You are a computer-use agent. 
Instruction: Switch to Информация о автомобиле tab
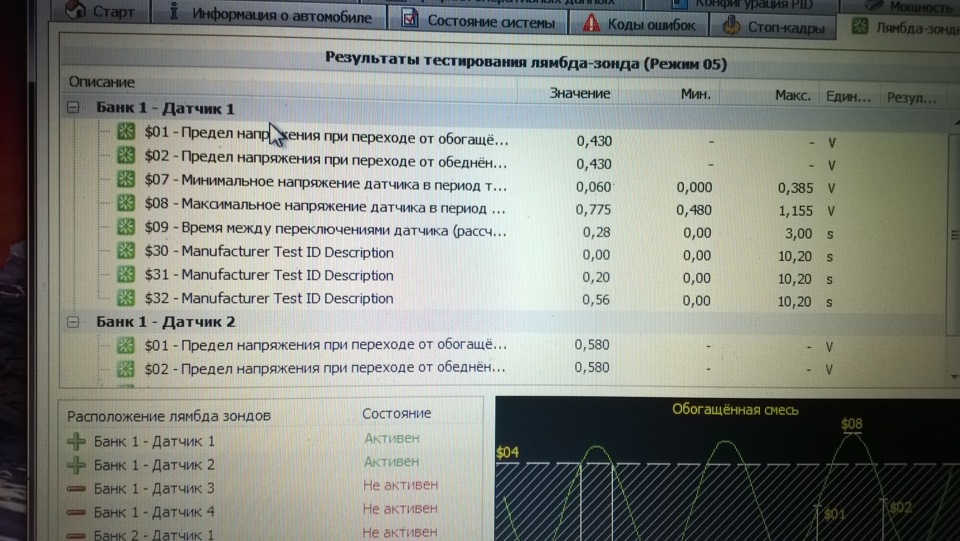269,13
